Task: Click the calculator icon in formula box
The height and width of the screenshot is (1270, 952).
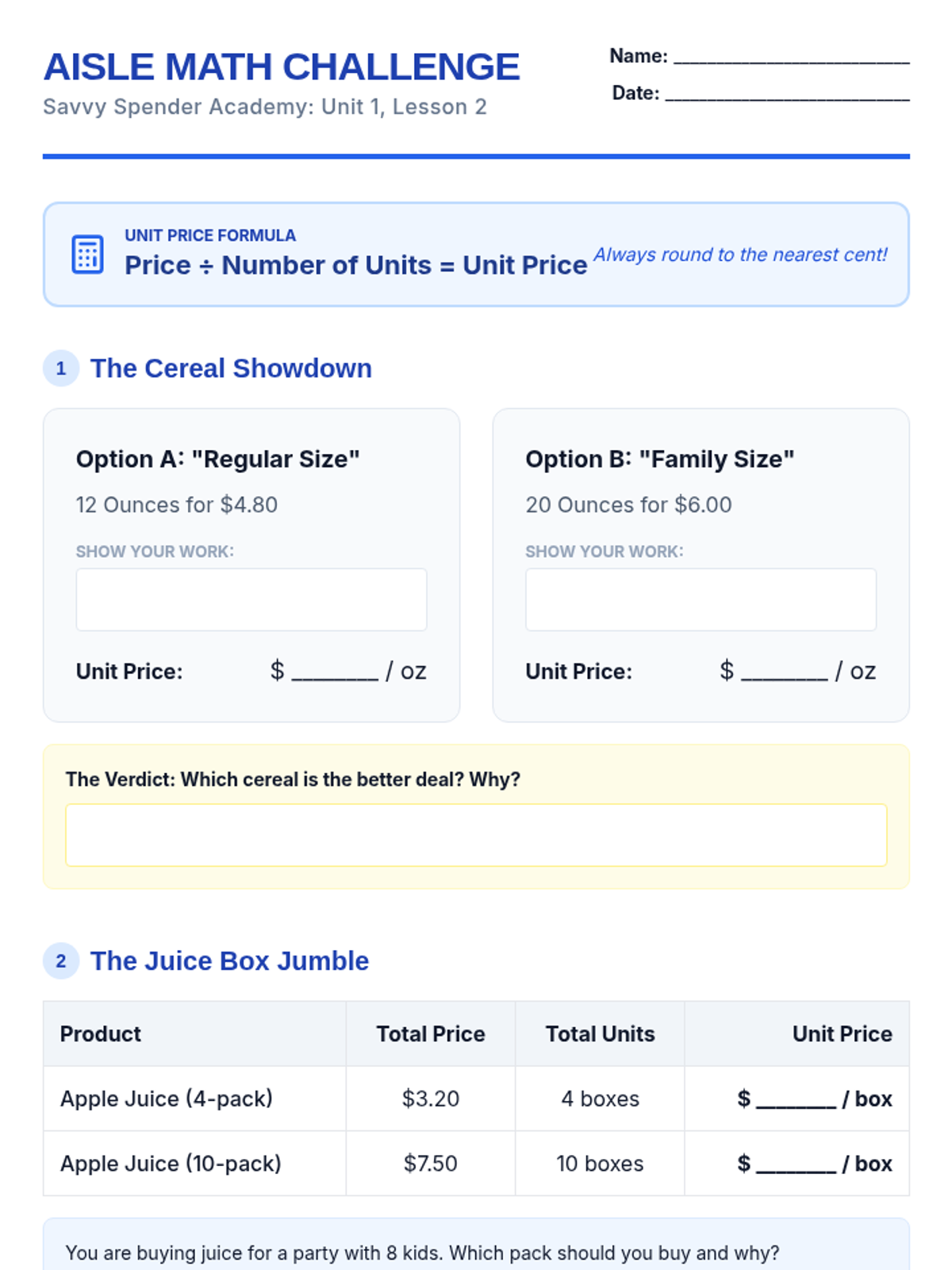Action: pos(87,255)
